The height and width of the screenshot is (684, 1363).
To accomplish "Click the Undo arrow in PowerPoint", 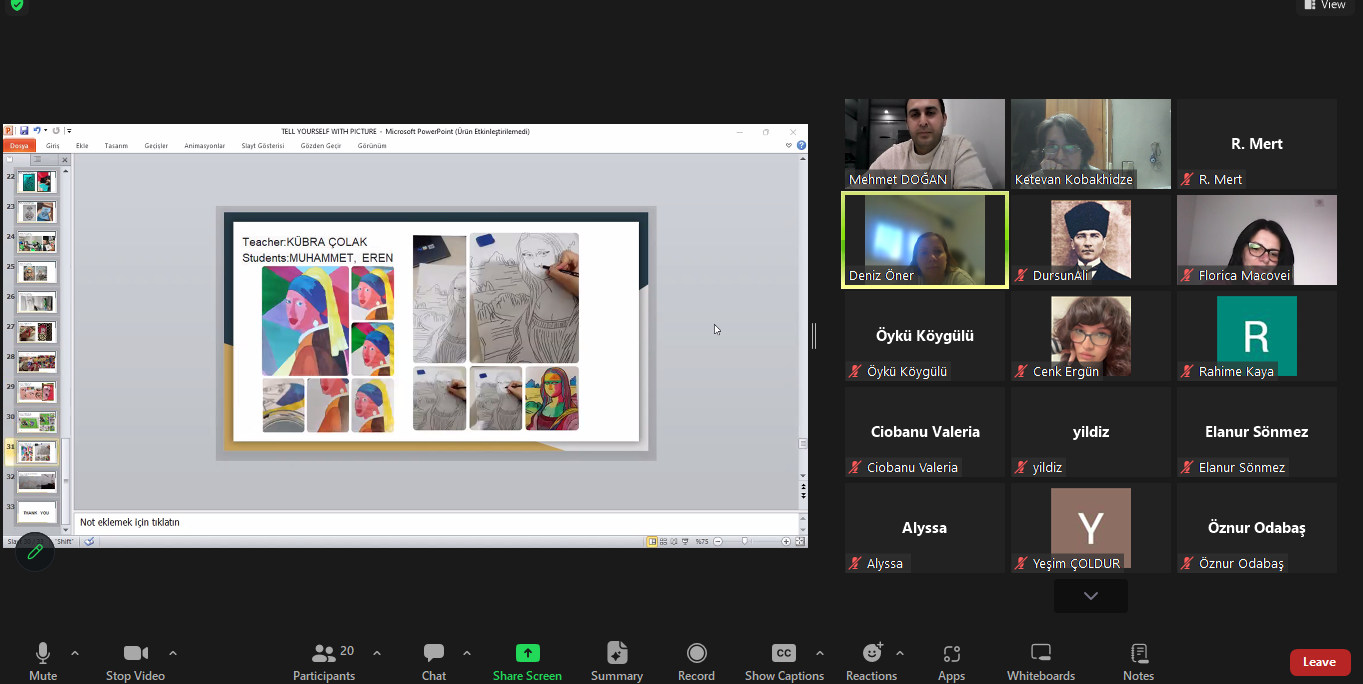I will [37, 131].
